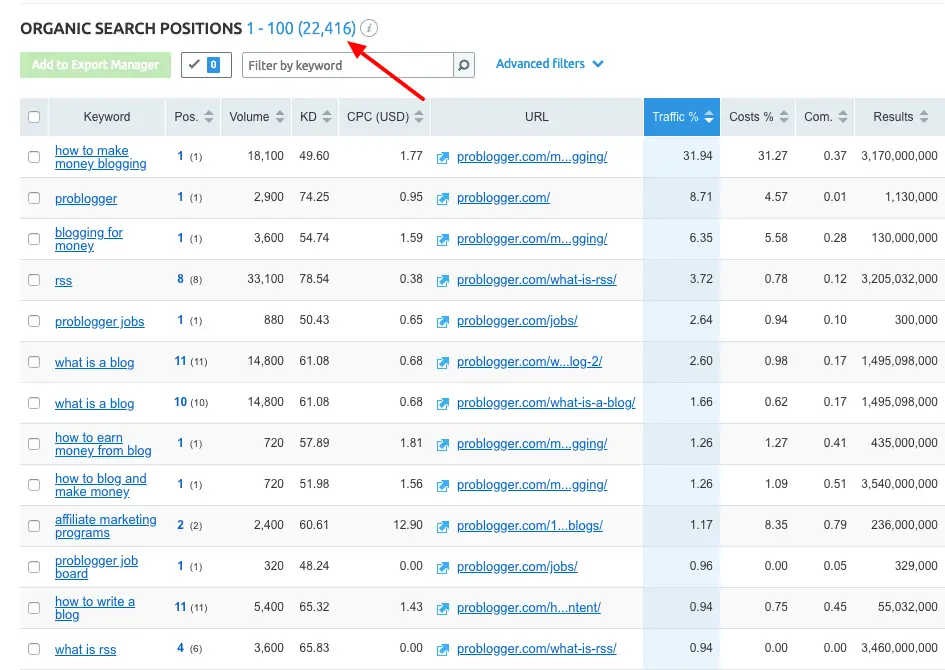Click KD value 74.25
The width and height of the screenshot is (945, 670).
[314, 197]
